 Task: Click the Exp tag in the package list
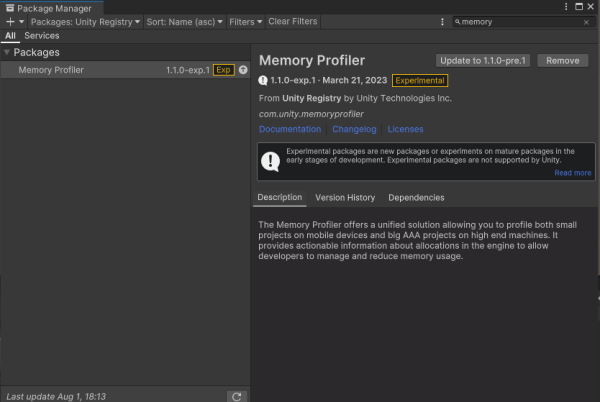224,70
